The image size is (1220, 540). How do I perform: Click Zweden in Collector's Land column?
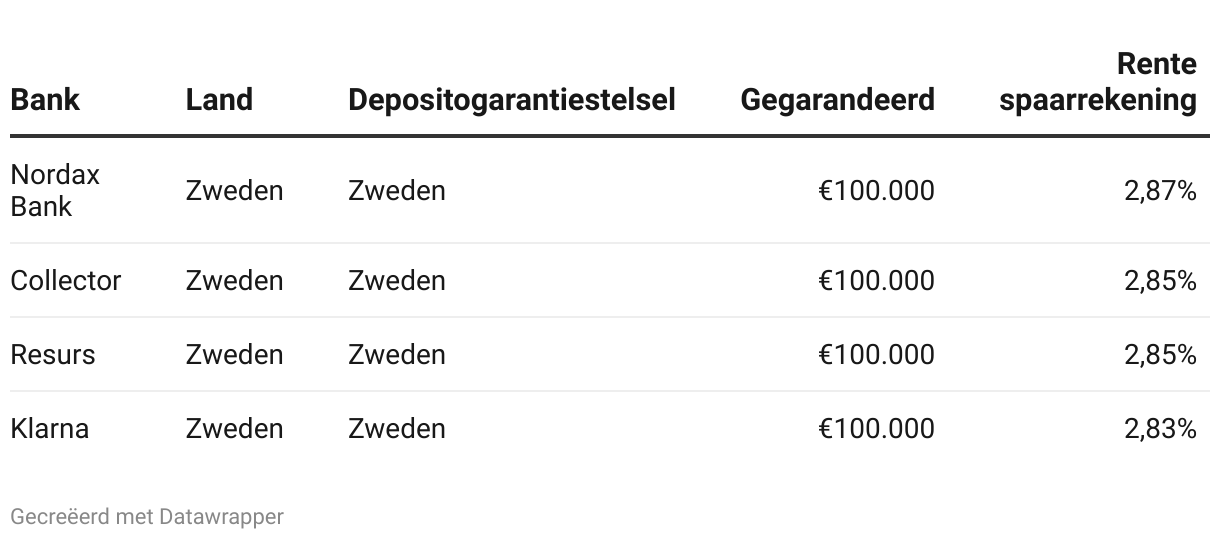click(x=234, y=281)
